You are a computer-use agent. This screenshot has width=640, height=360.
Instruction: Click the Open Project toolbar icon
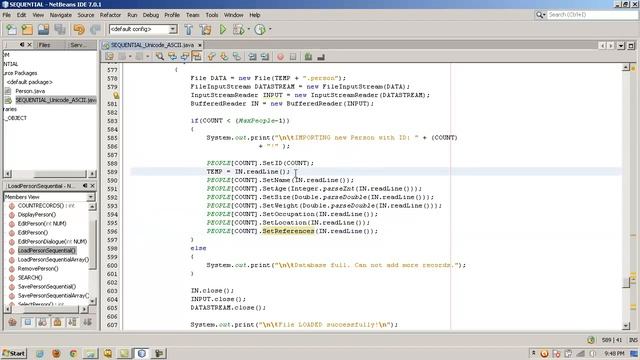43,29
